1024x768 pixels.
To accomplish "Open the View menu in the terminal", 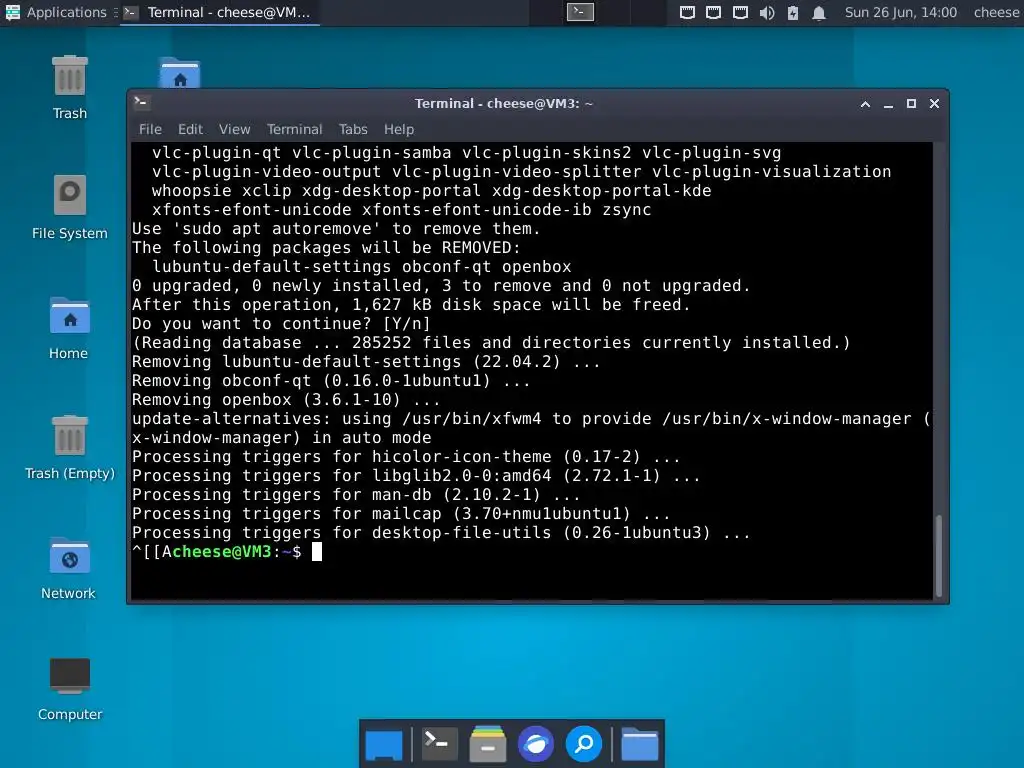I will click(x=234, y=129).
